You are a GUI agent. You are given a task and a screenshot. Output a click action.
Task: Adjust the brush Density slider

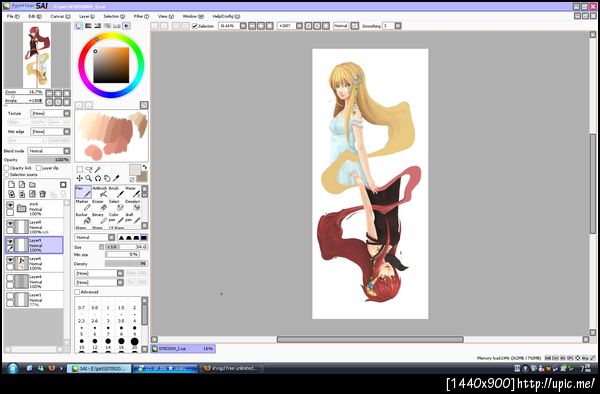pyautogui.click(x=126, y=264)
